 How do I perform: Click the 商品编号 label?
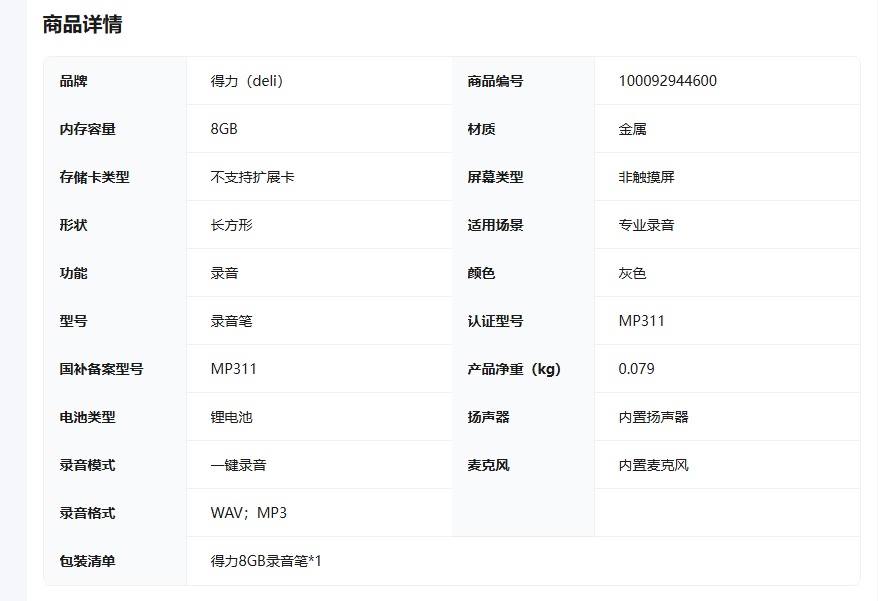click(x=496, y=81)
